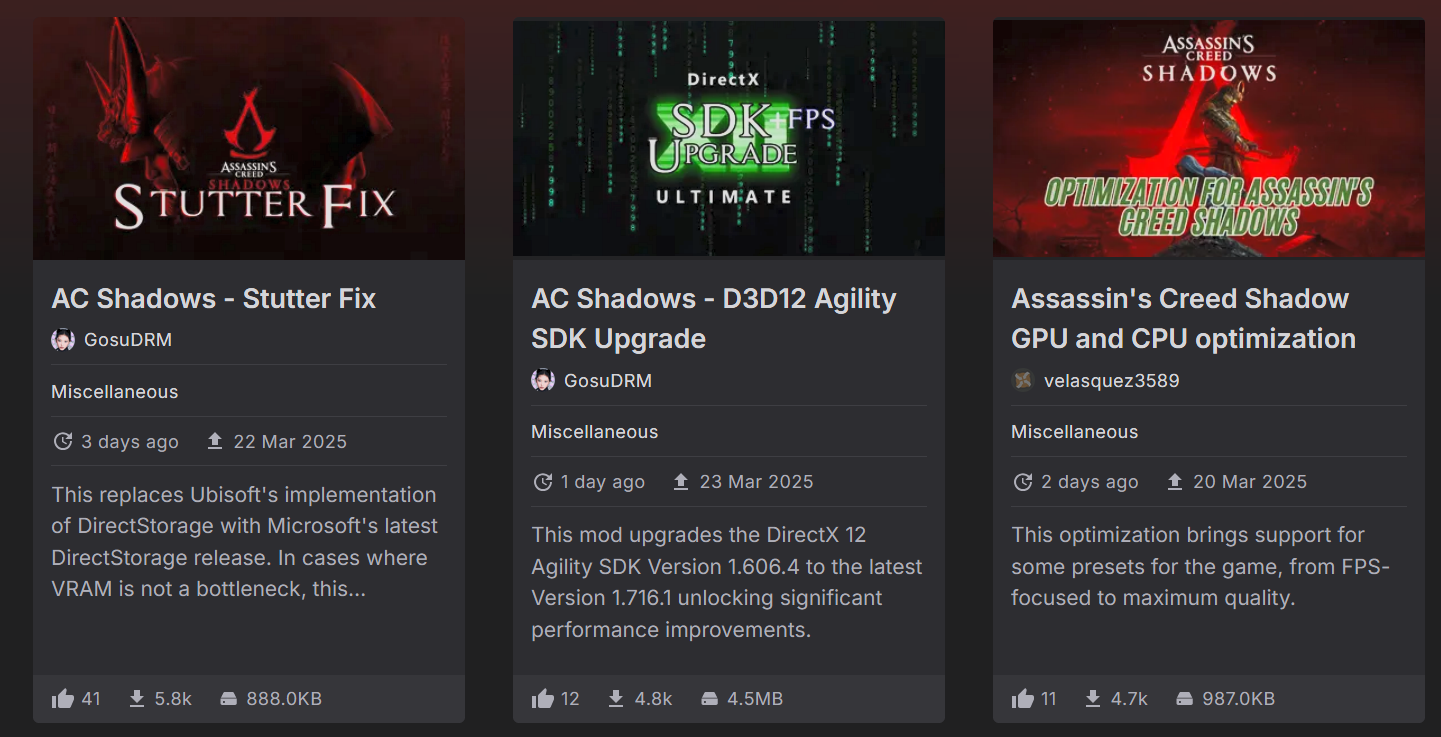Click the velasquez3589 avatar icon
This screenshot has width=1441, height=737.
1023,380
